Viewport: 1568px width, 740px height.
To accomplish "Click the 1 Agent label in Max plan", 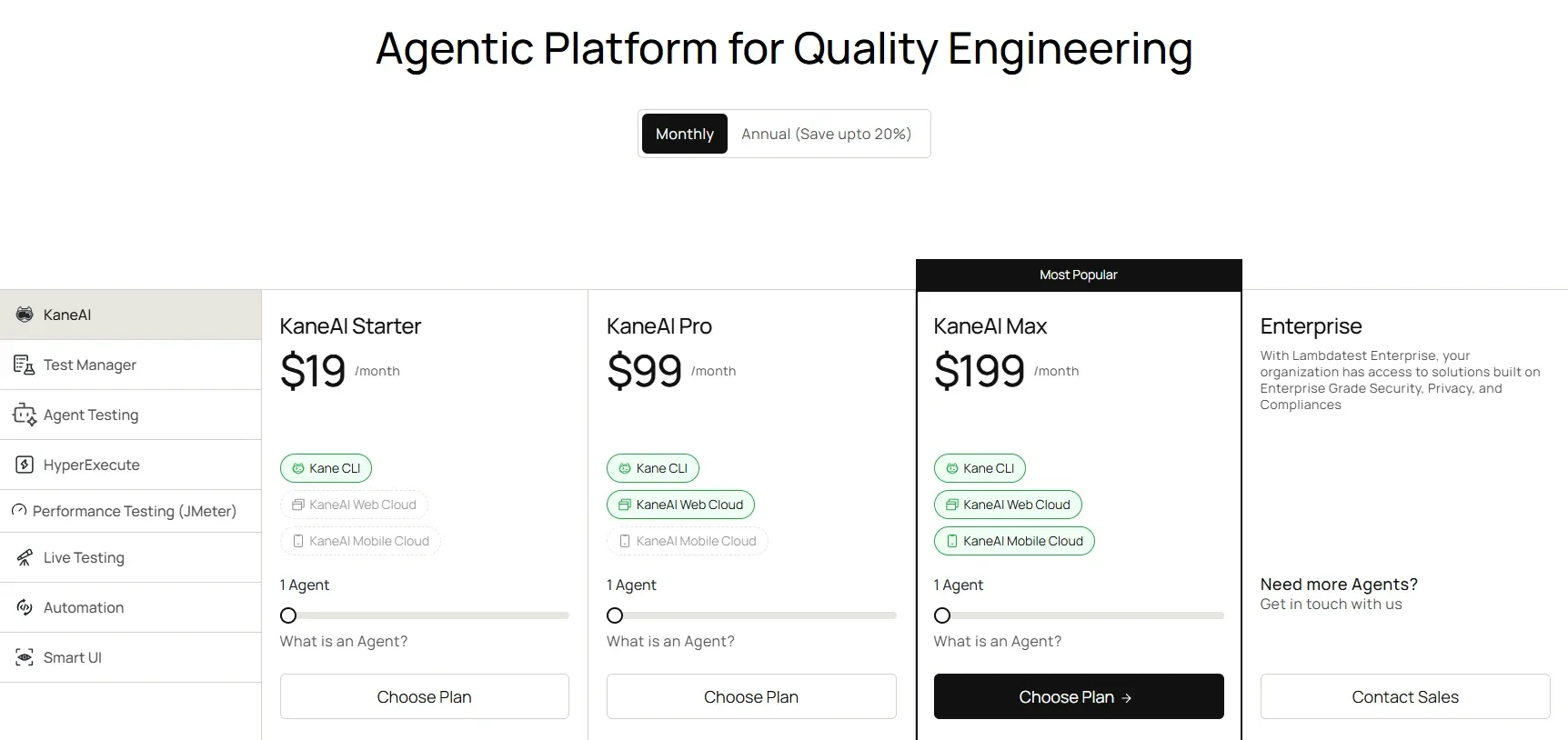I will pyautogui.click(x=959, y=585).
